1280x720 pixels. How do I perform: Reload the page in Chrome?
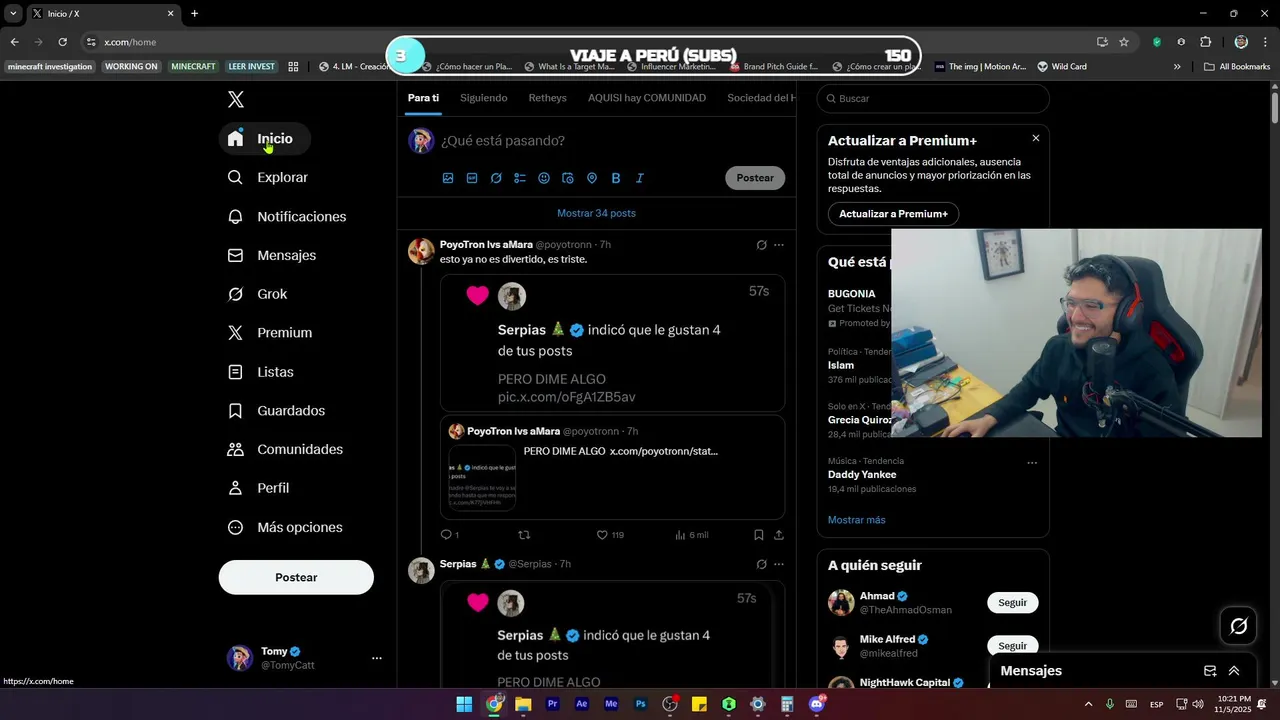62,42
